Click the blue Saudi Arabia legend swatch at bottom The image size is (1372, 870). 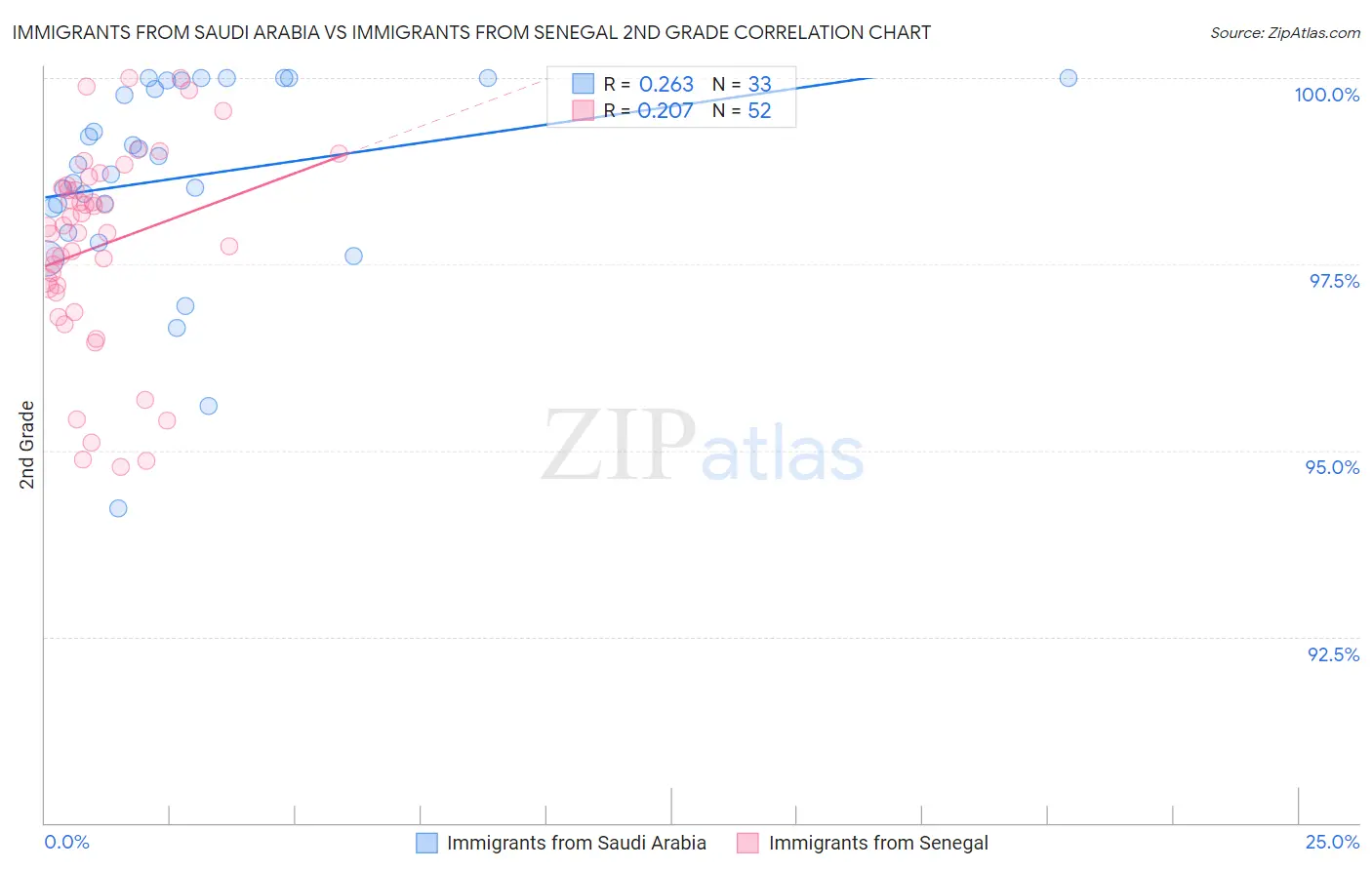426,843
